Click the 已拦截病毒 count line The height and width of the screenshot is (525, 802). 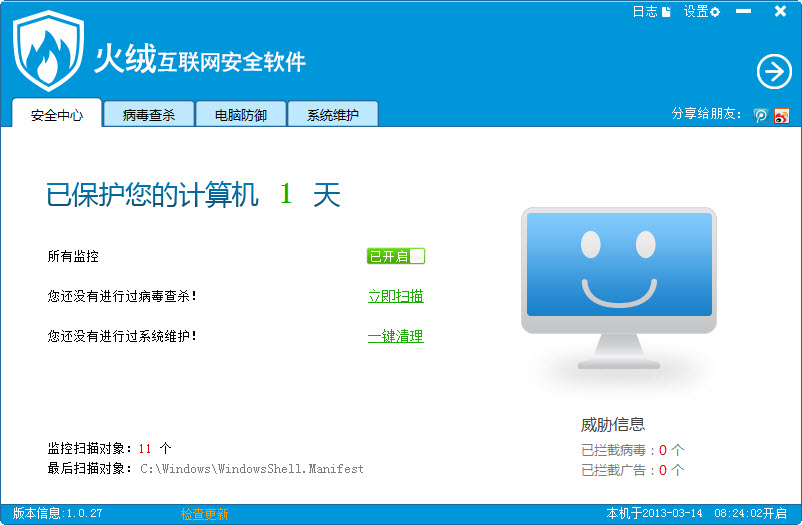point(632,450)
